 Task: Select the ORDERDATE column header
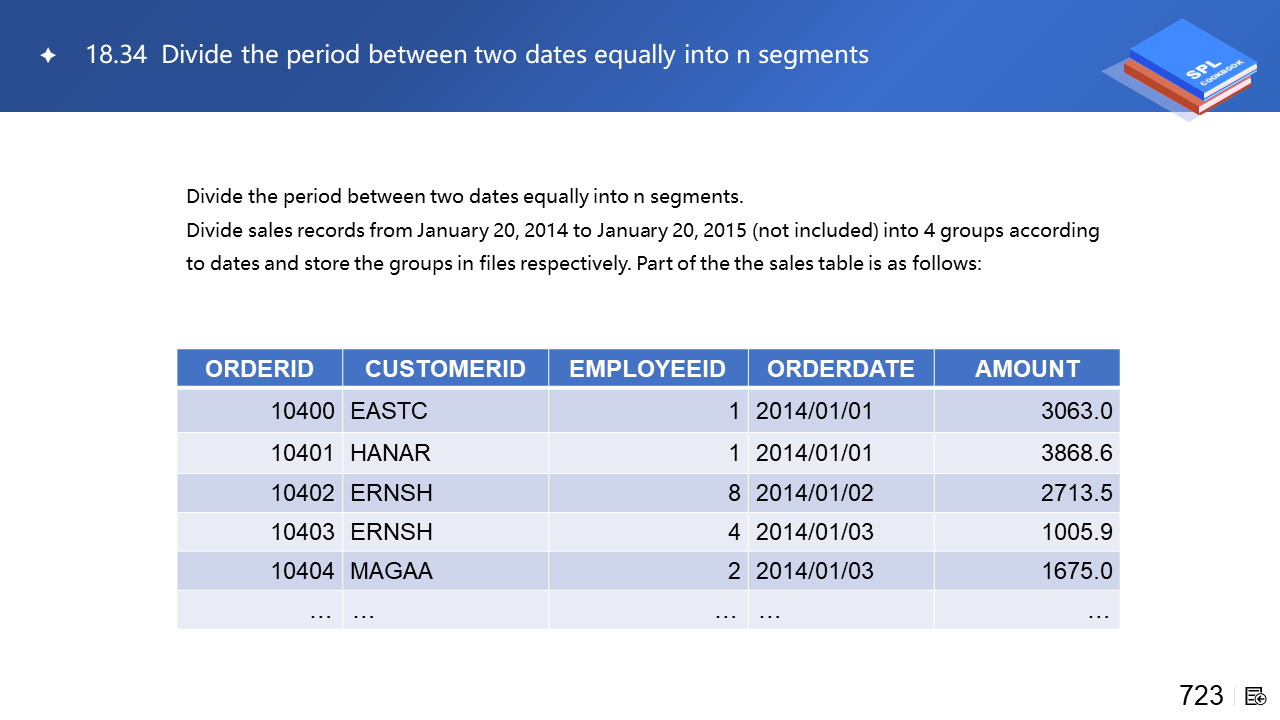coord(840,368)
